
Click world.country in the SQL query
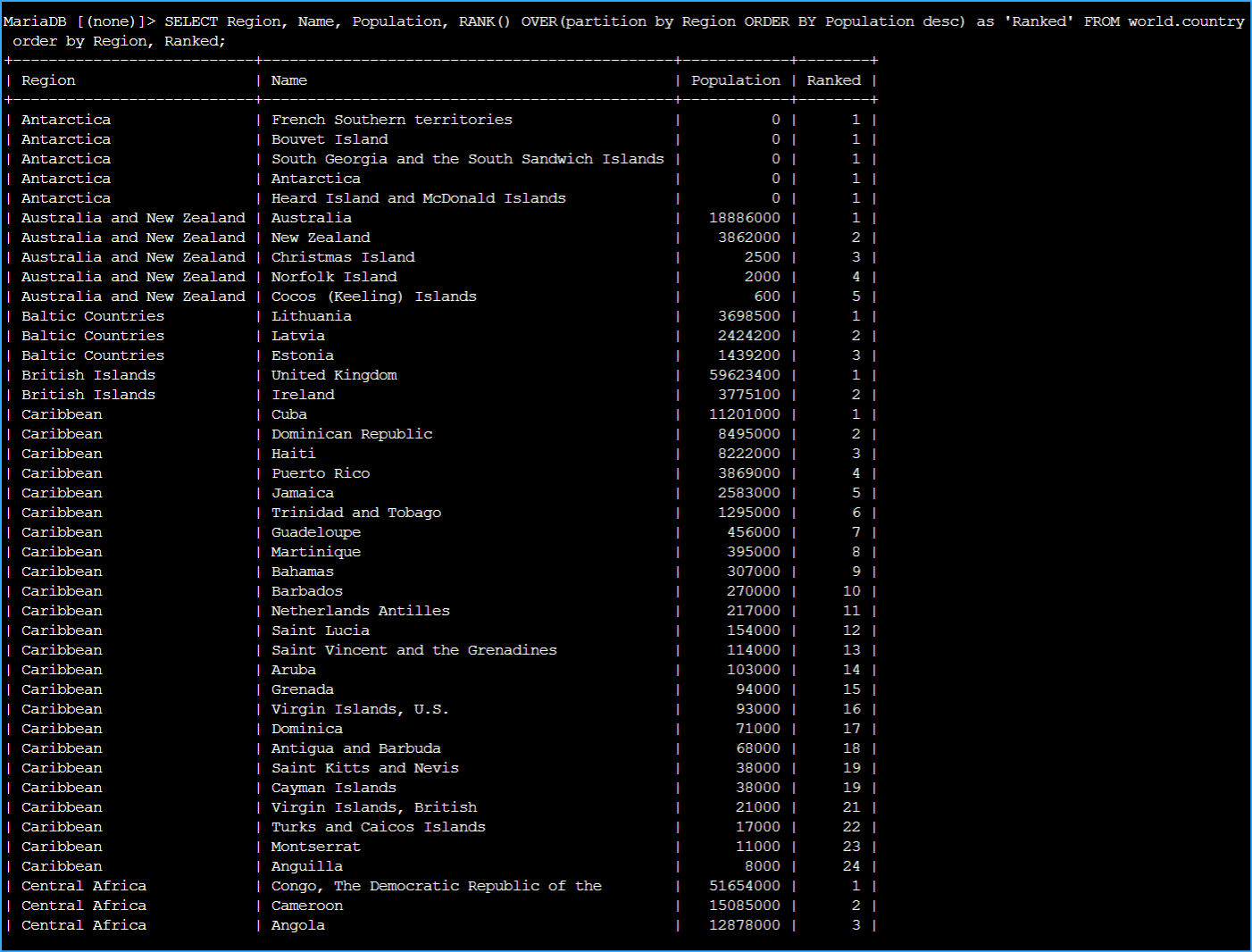coord(1185,21)
